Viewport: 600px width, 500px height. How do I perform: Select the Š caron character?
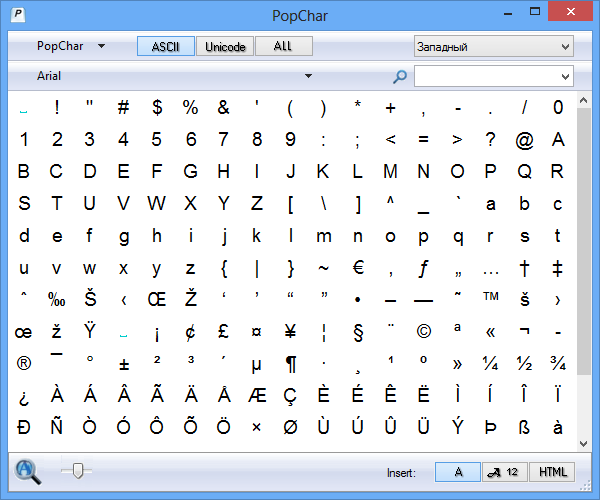90,298
